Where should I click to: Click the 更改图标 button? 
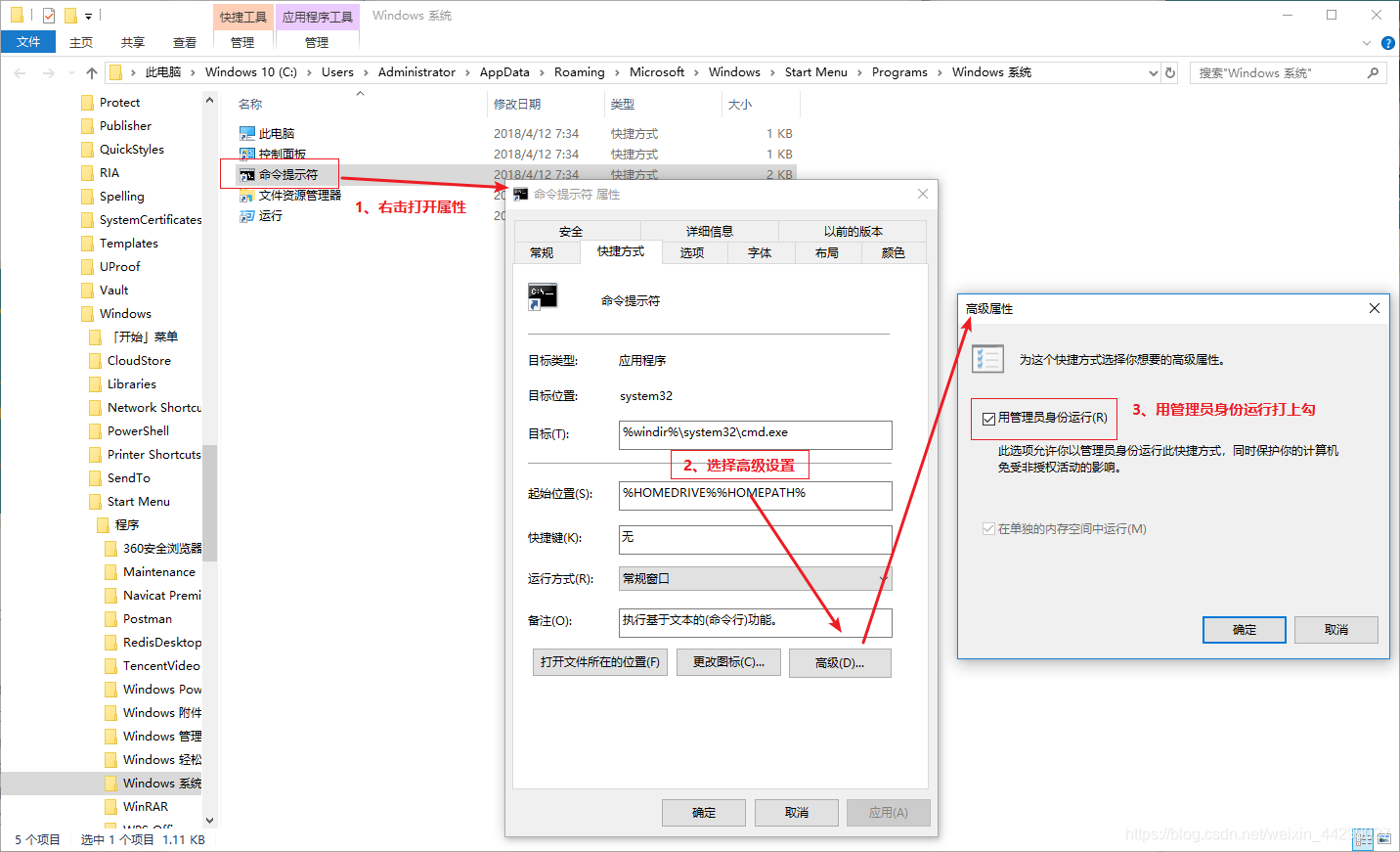[728, 662]
